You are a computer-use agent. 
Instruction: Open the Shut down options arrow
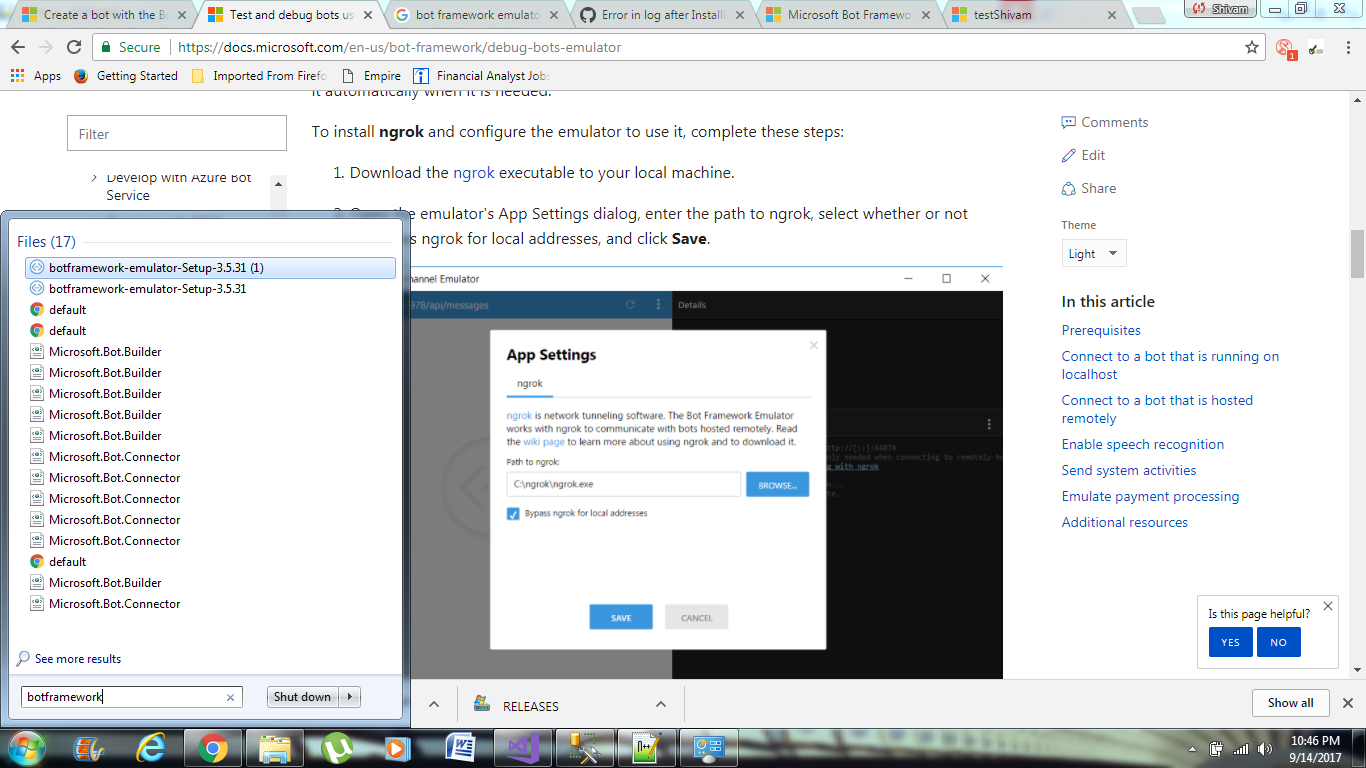coord(351,696)
